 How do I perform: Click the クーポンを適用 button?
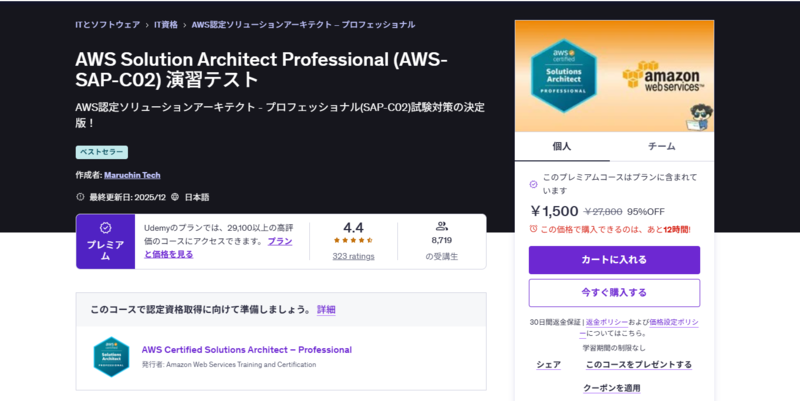click(612, 388)
